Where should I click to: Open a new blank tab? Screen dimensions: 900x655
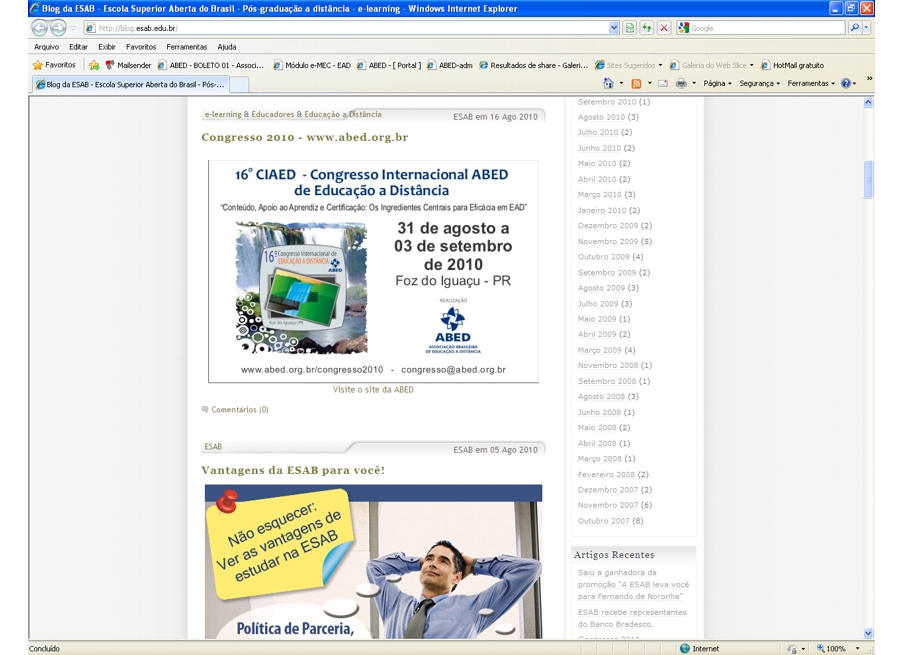click(x=239, y=85)
